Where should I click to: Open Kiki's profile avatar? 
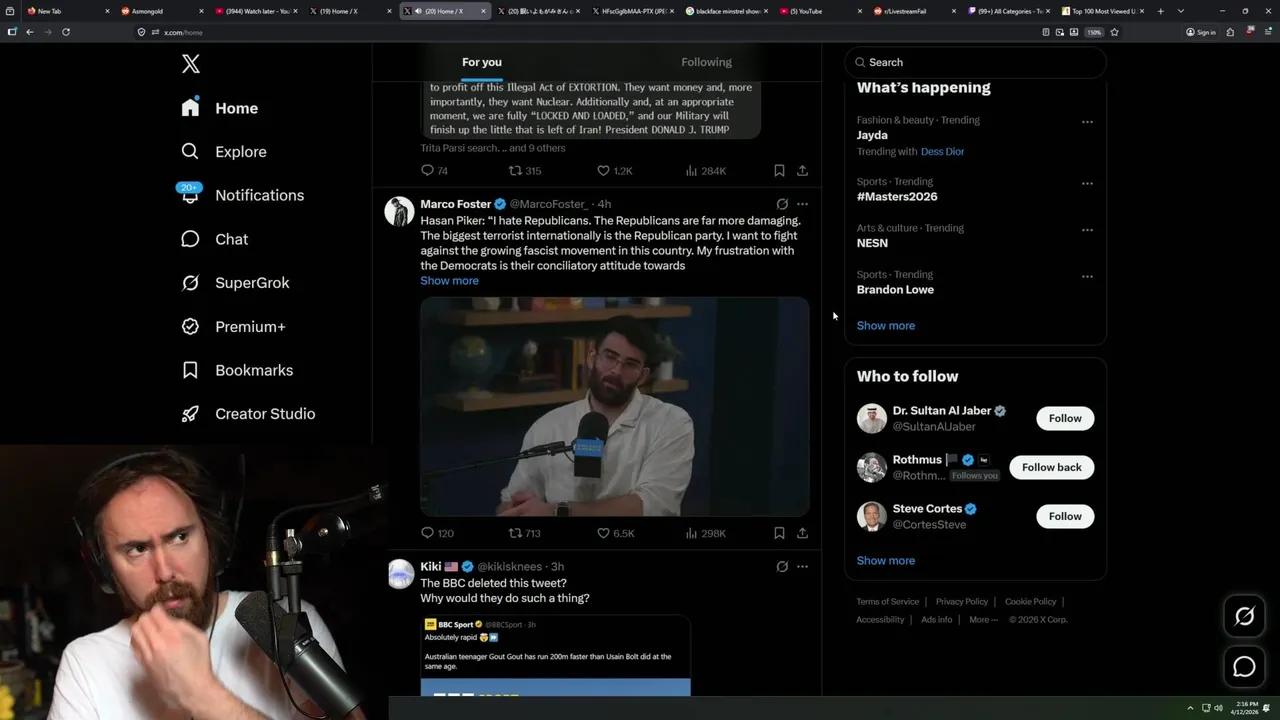click(400, 574)
